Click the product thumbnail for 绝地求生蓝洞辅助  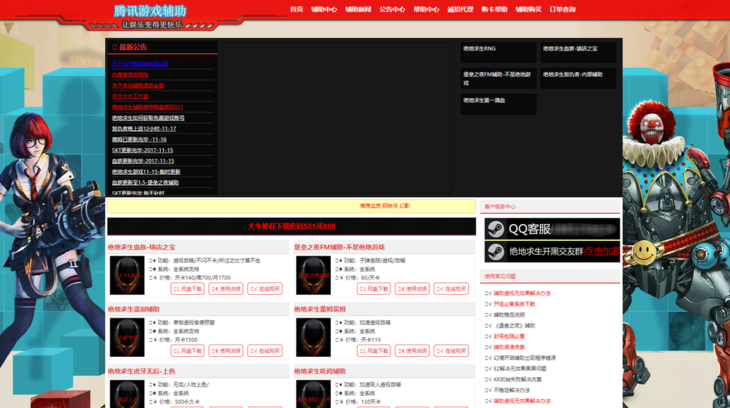tap(127, 337)
